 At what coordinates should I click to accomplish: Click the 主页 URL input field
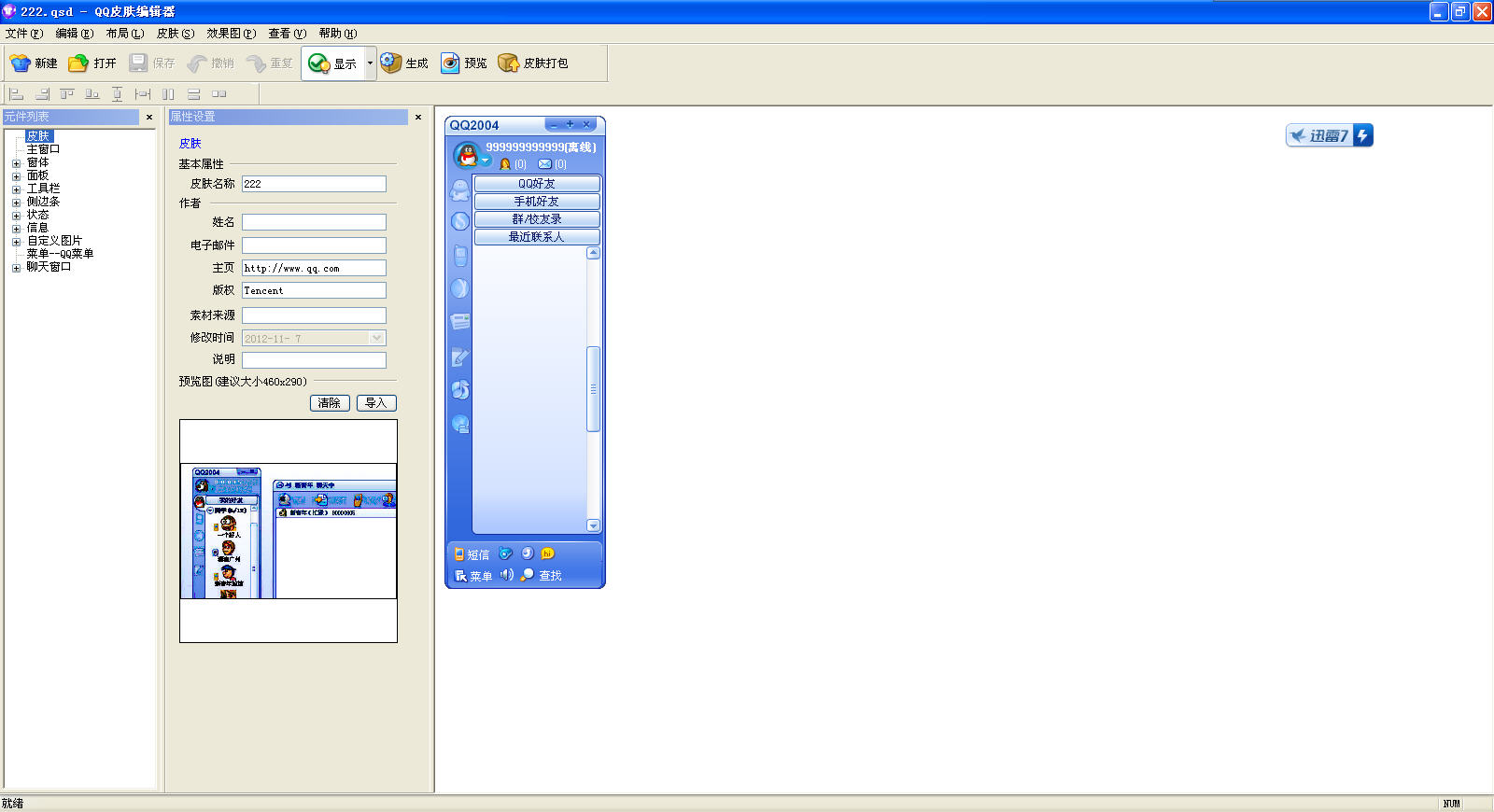tap(314, 268)
